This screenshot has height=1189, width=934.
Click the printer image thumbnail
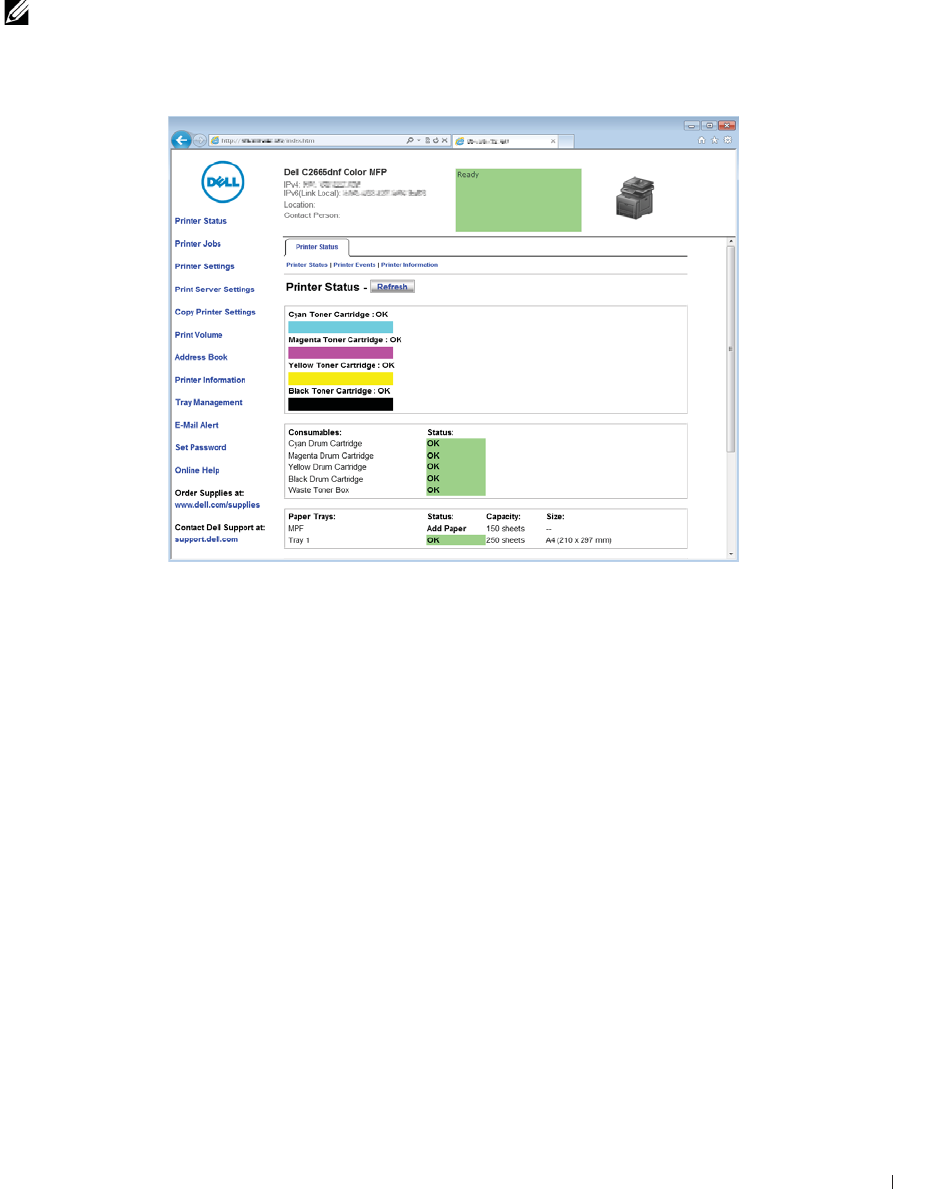pyautogui.click(x=635, y=197)
